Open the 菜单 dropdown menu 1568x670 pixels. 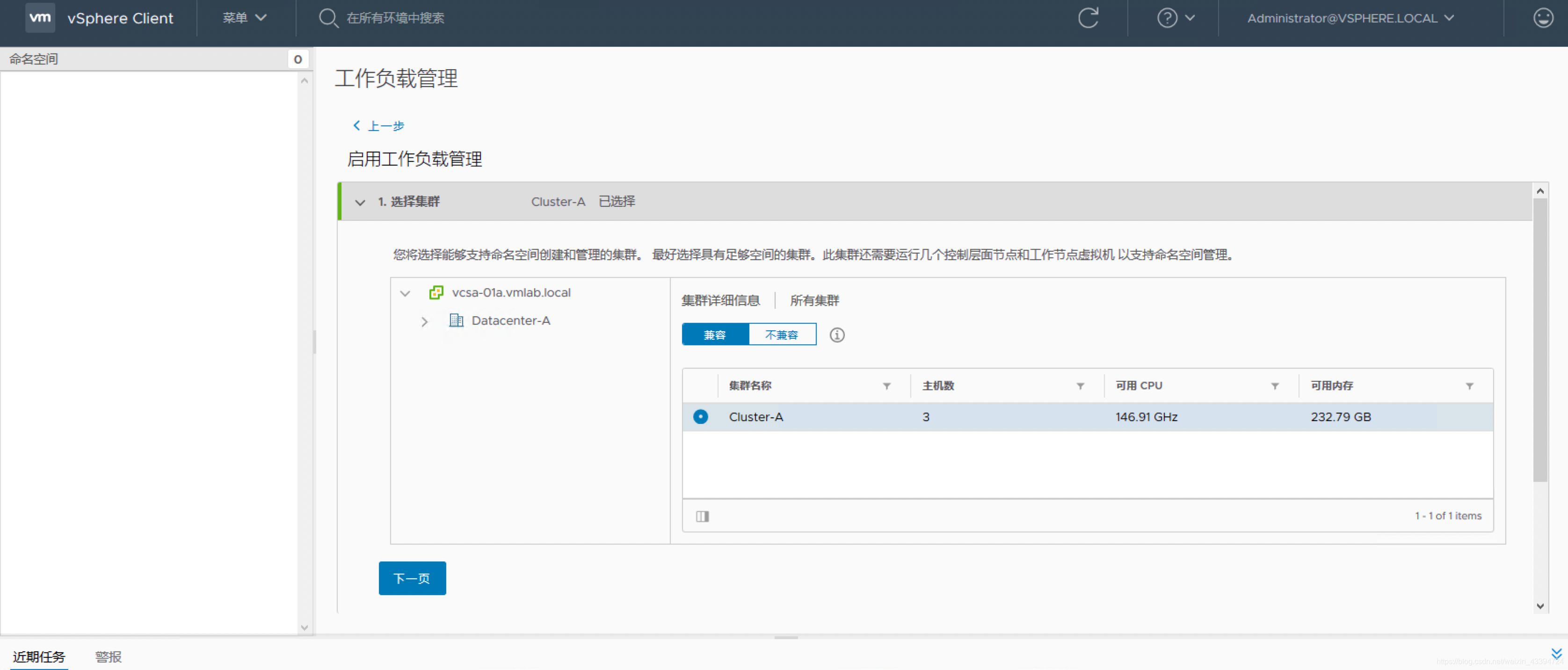tap(244, 18)
